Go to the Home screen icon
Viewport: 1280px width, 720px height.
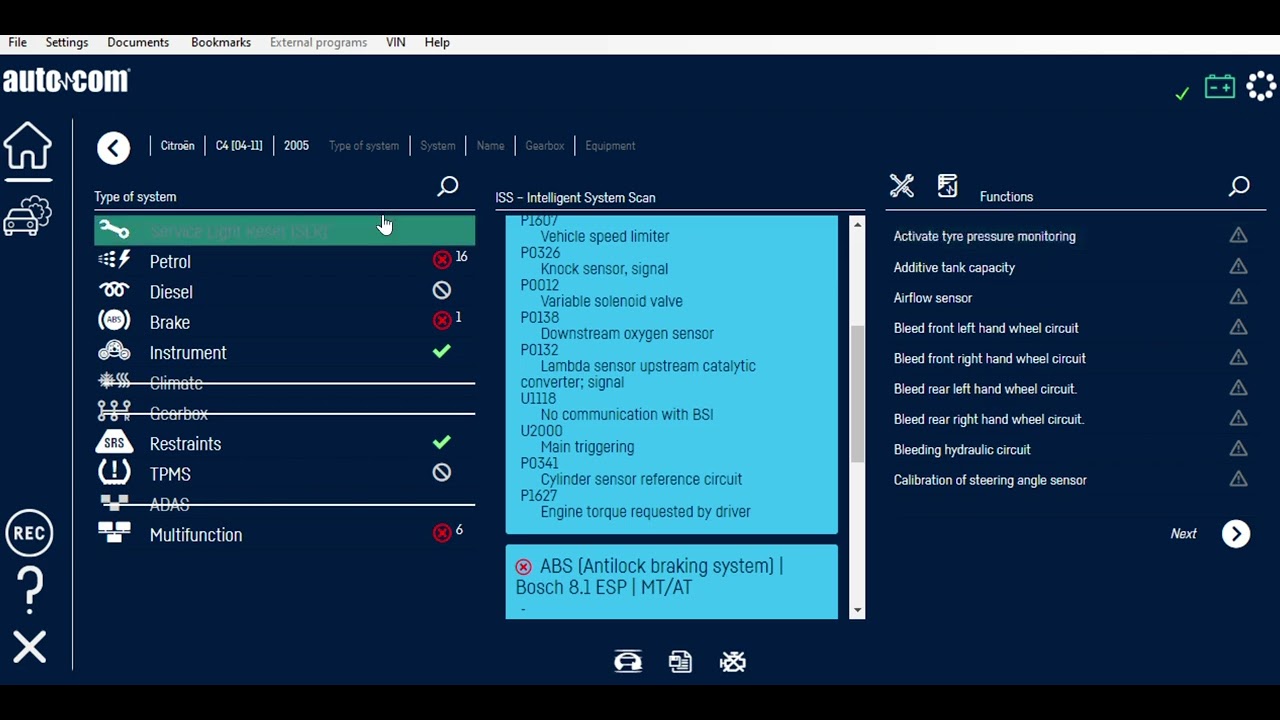coord(28,147)
